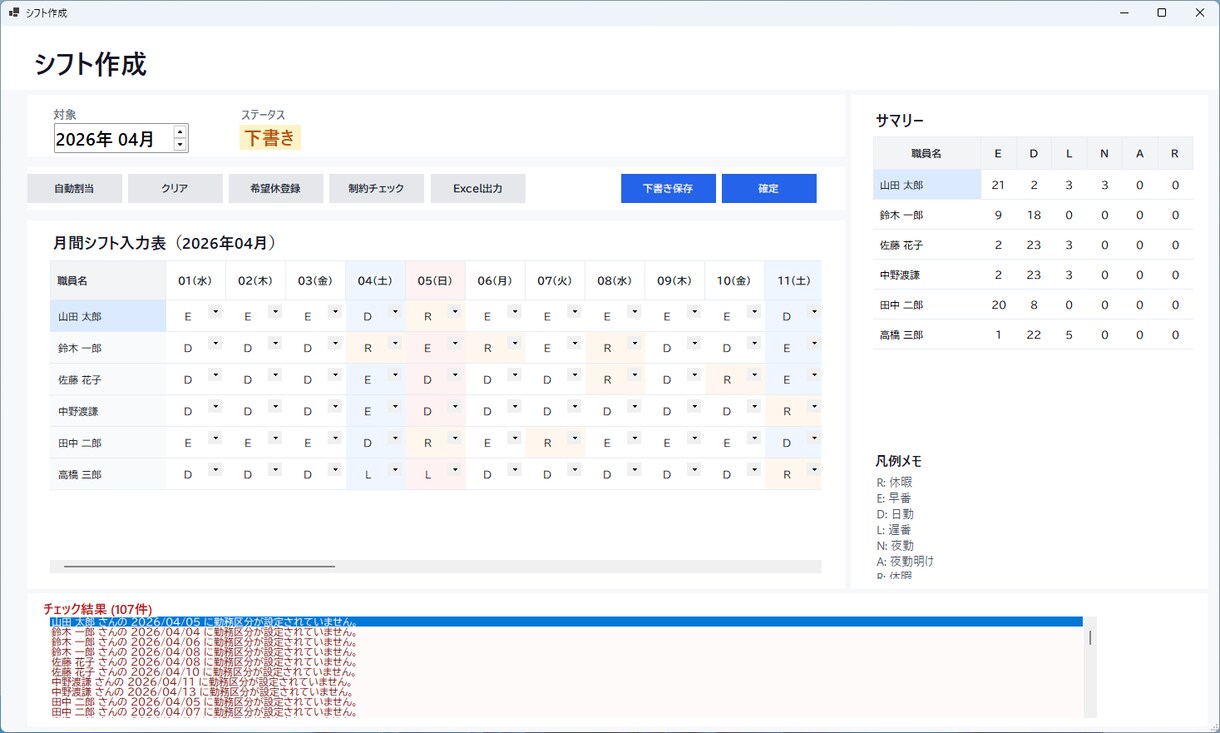
Task: Select 山田 太郎 row in shift table
Action: tap(107, 316)
